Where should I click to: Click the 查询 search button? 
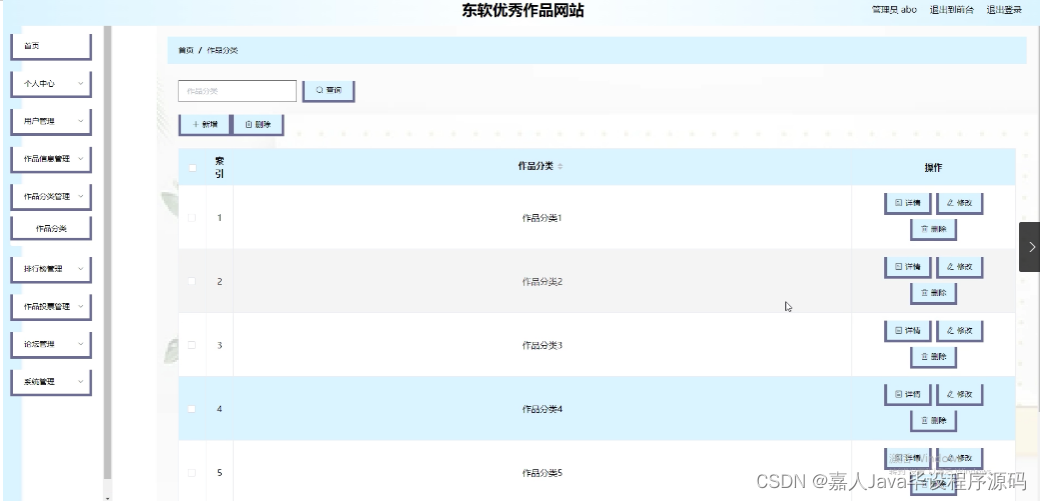click(329, 91)
